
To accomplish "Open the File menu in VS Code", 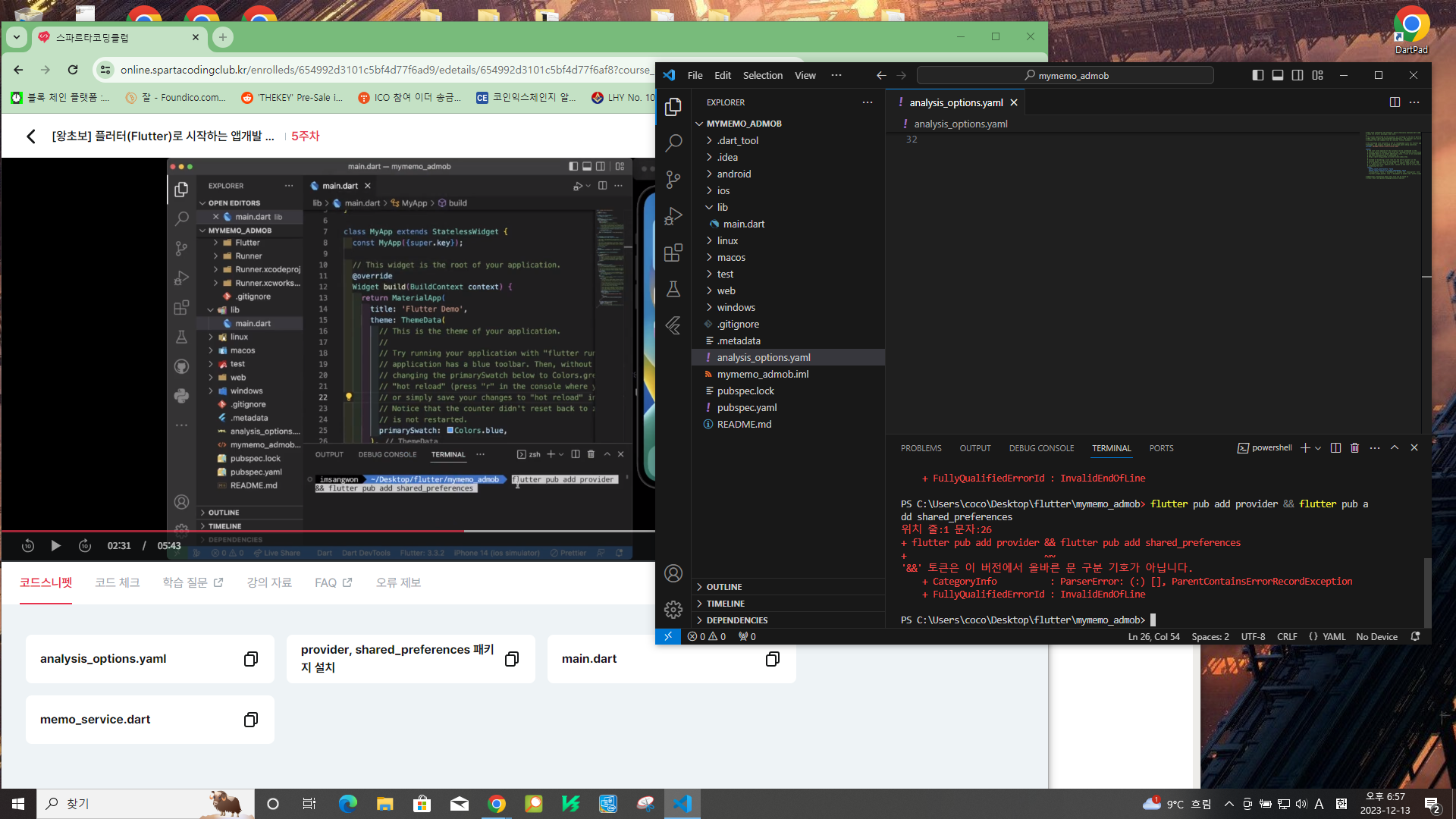I will (x=695, y=75).
